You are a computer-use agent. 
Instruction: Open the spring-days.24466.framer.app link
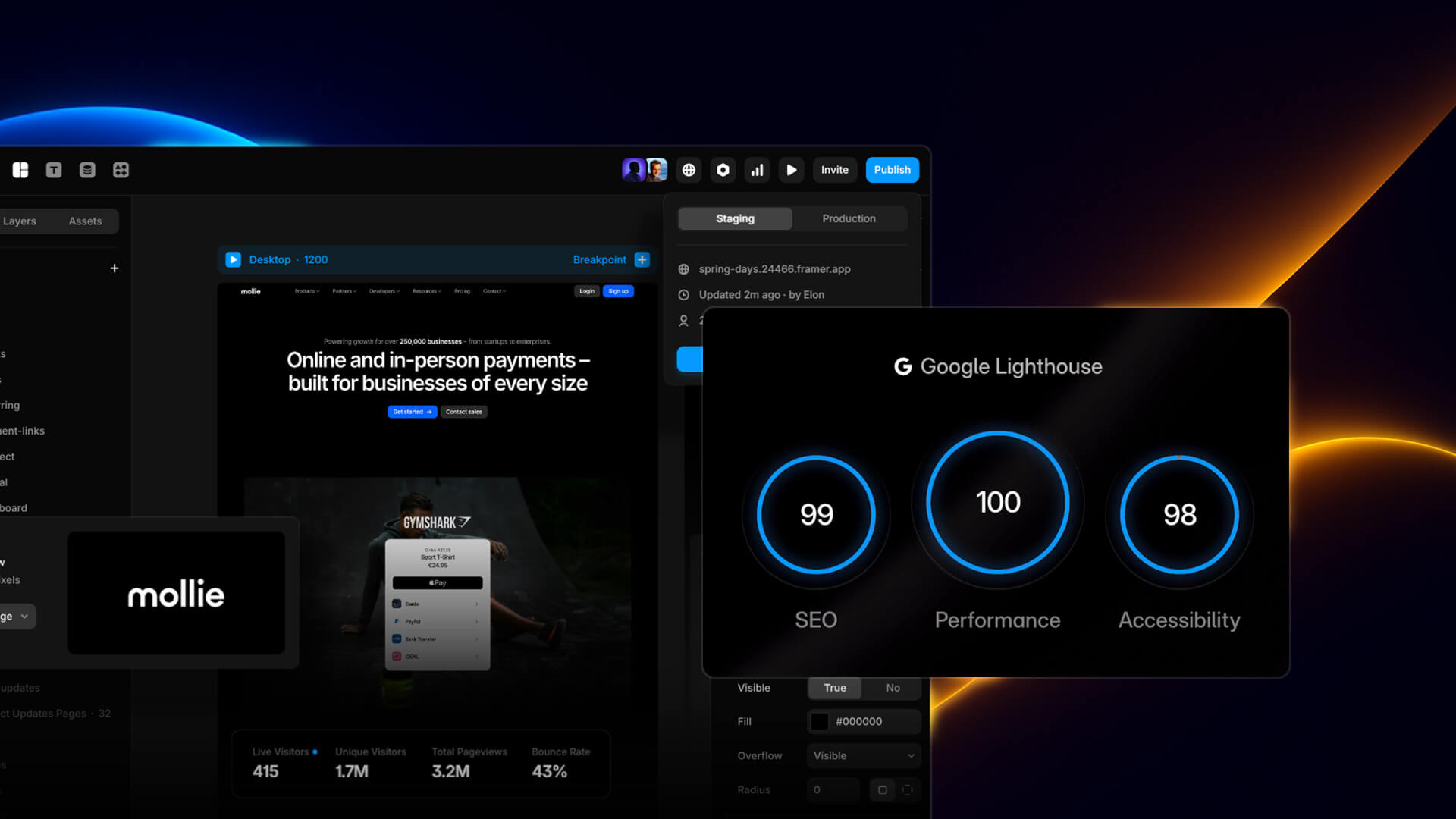(774, 269)
